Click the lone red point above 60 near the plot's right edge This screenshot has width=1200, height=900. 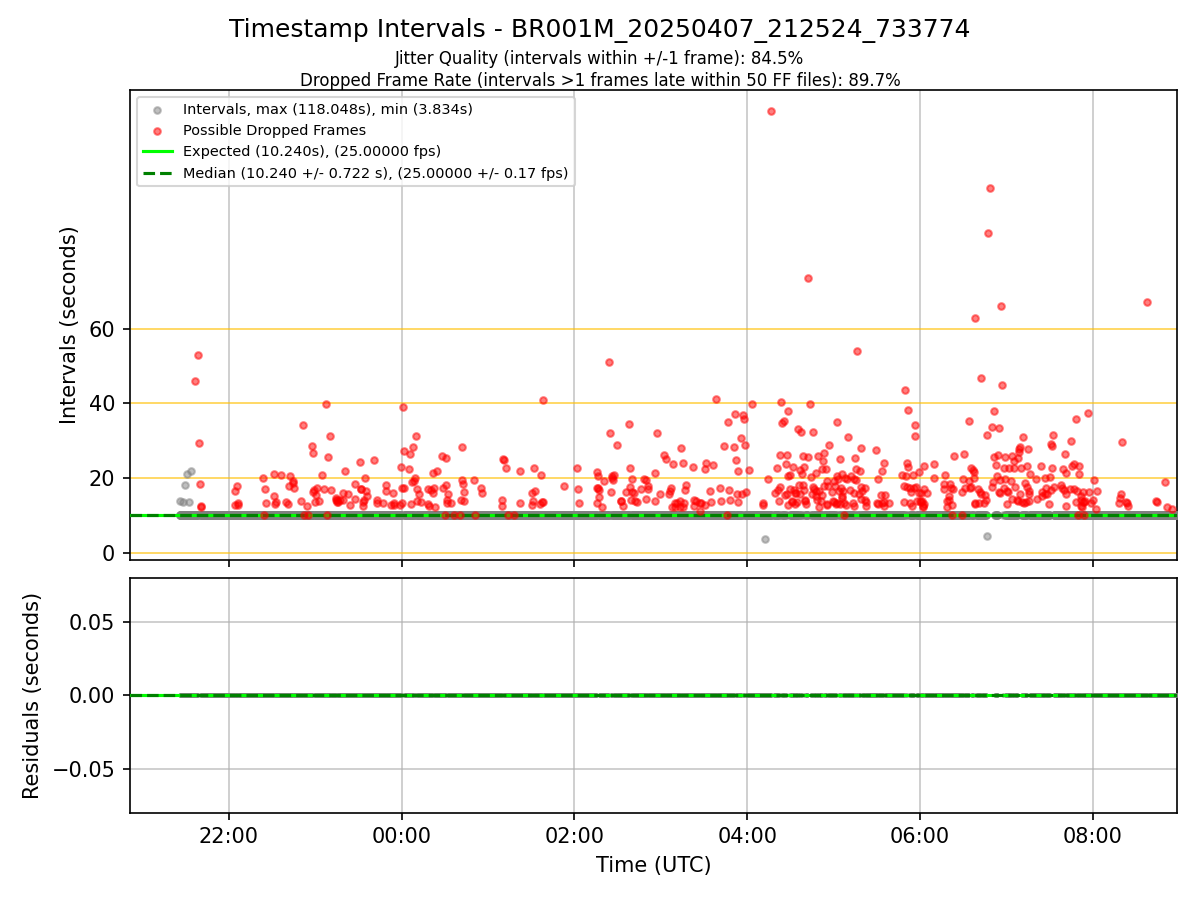coord(1147,302)
